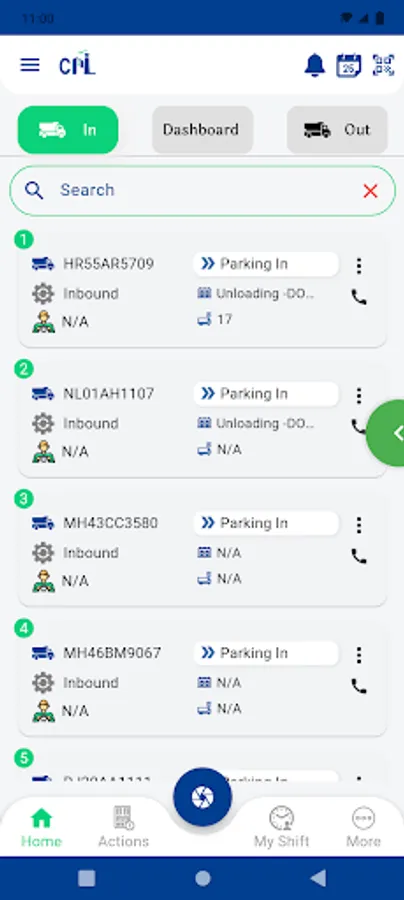
Task: Tap the central camera shutter button
Action: click(203, 797)
